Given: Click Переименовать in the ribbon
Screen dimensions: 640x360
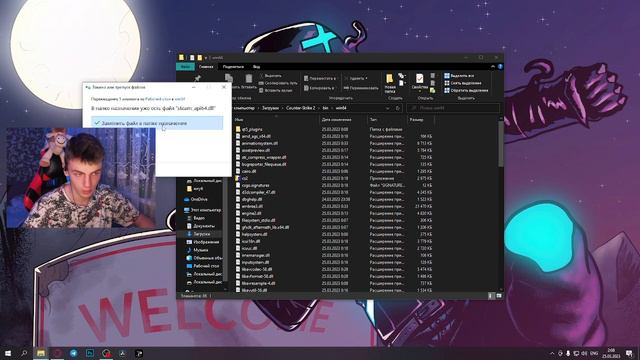Looking at the screenshot, I should [361, 88].
